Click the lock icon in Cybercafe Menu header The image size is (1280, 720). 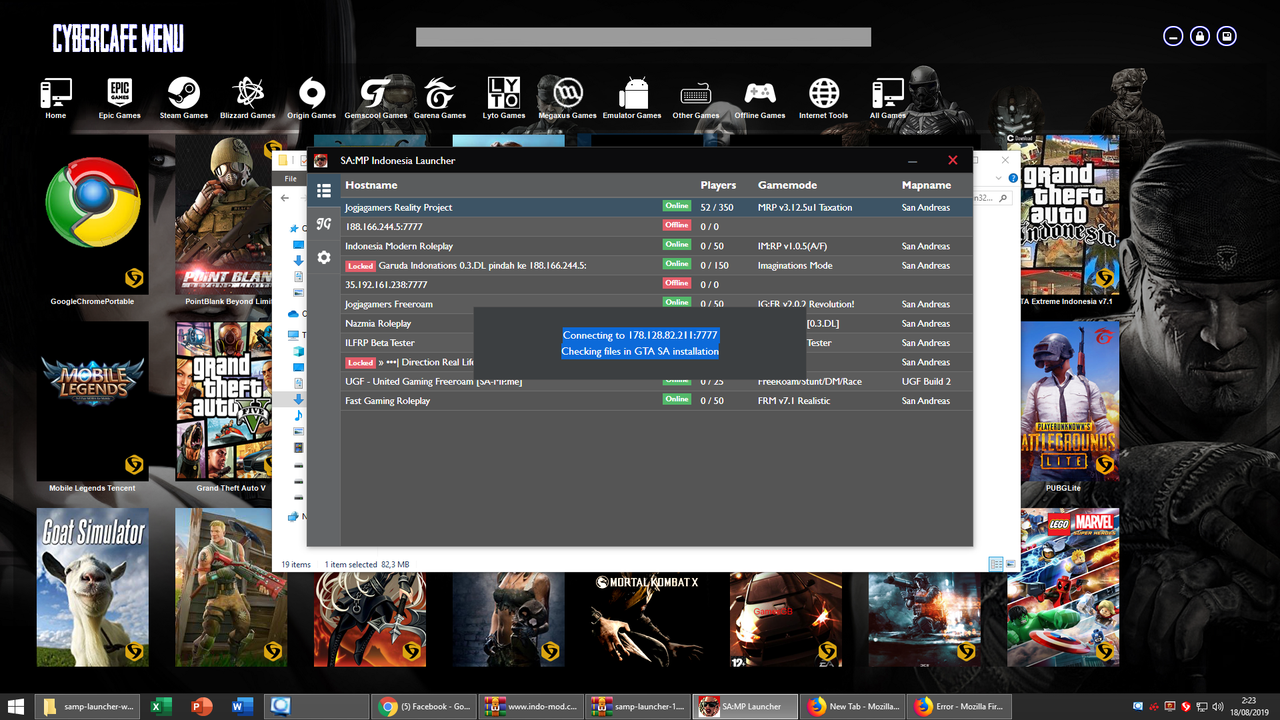click(x=1200, y=36)
